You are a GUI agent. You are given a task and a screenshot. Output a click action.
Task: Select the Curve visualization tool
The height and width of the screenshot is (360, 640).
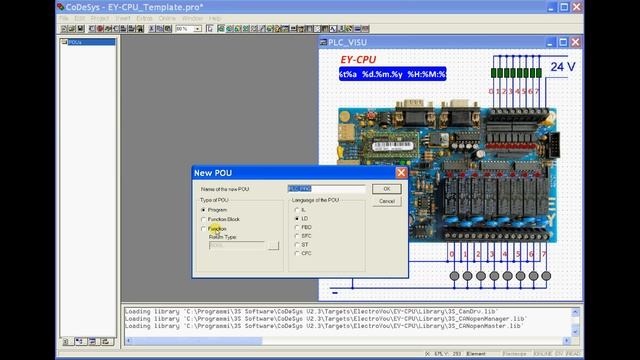point(262,29)
